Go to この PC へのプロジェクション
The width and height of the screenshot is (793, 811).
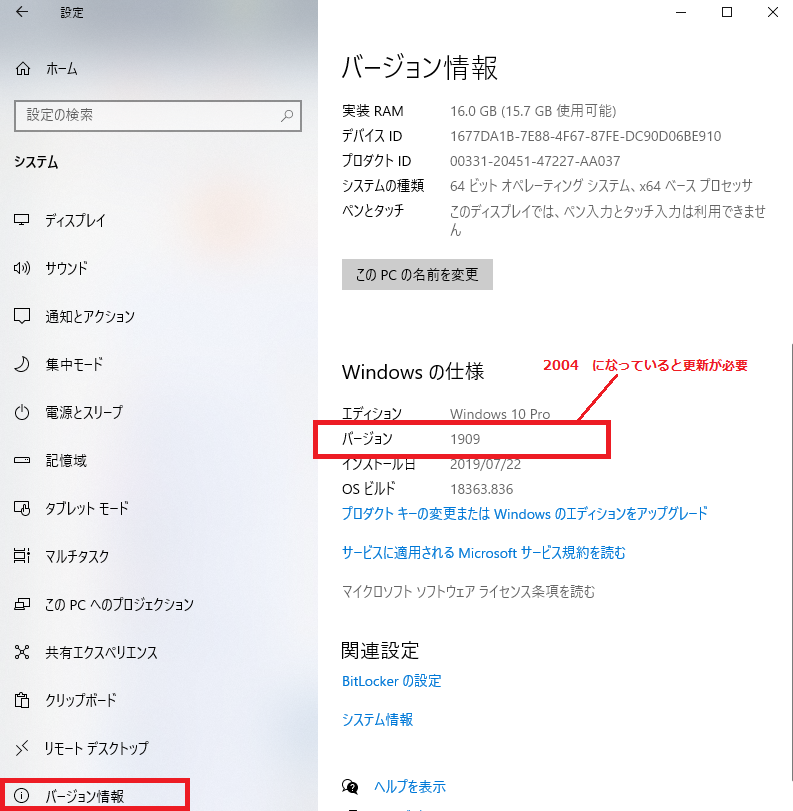119,604
